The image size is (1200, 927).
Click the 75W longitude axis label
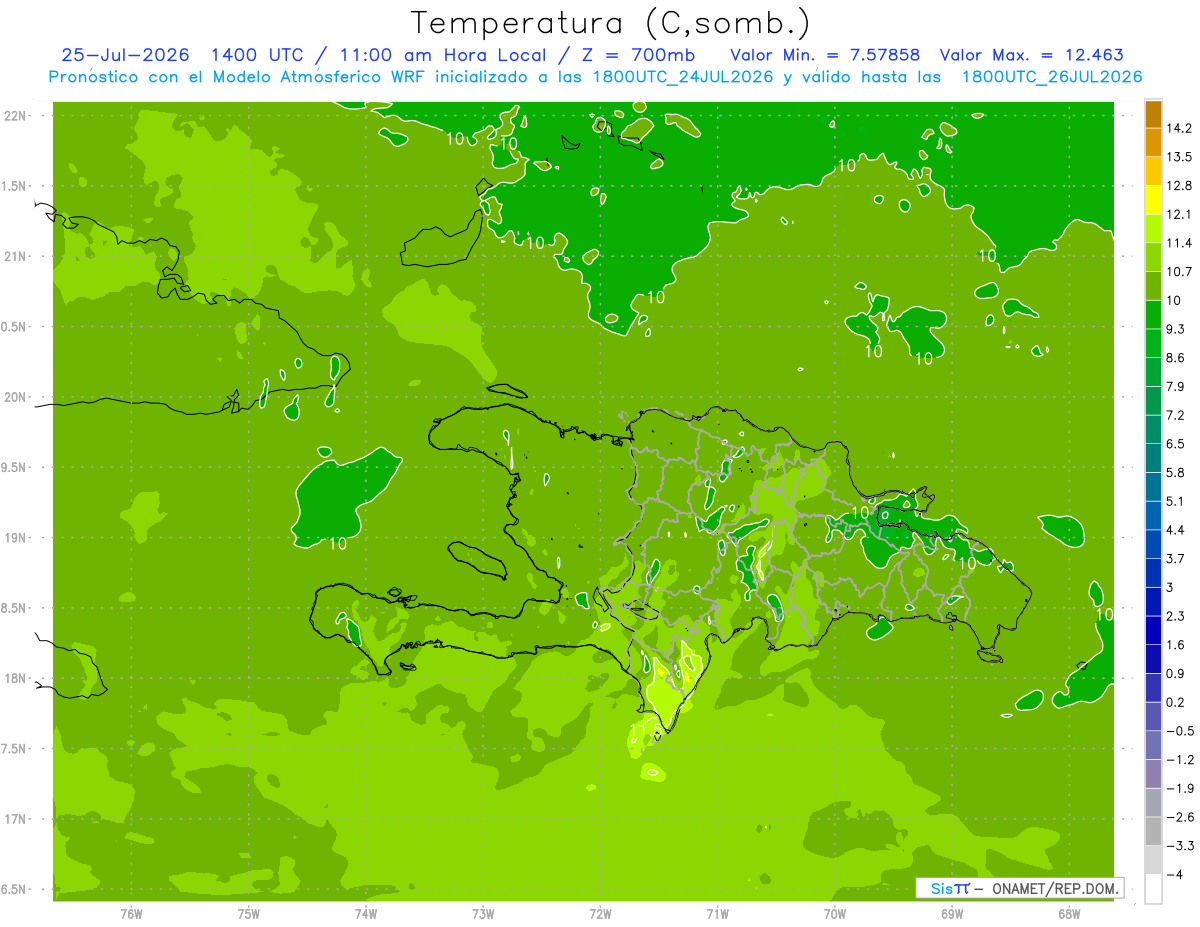pos(249,913)
